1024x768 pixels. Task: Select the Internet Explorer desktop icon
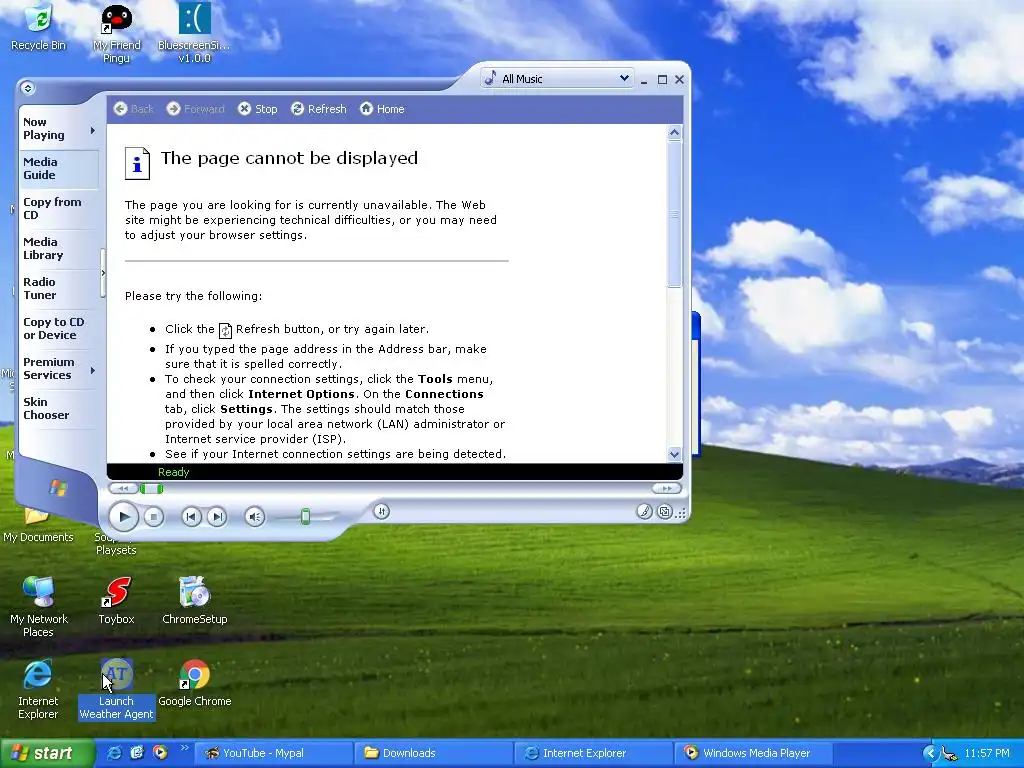[x=38, y=690]
